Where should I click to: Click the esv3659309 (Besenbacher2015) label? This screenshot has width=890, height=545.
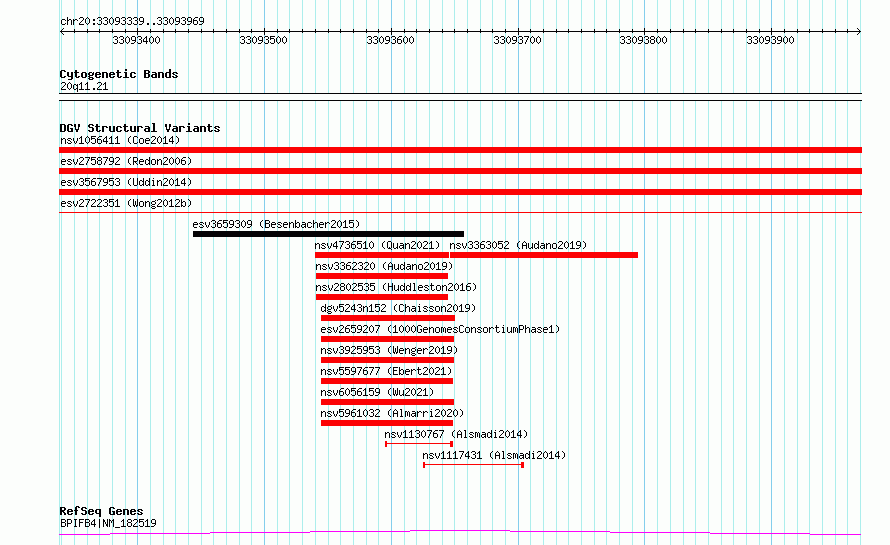click(276, 224)
